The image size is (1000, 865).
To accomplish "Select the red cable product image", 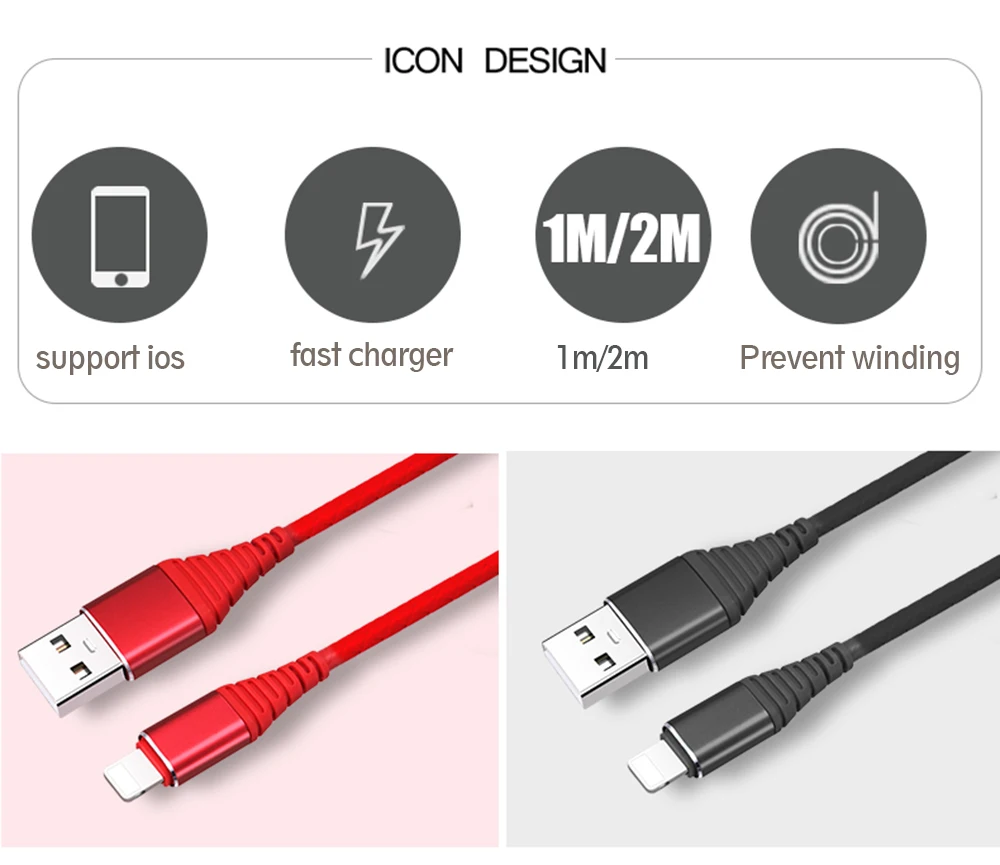I will click(x=249, y=650).
